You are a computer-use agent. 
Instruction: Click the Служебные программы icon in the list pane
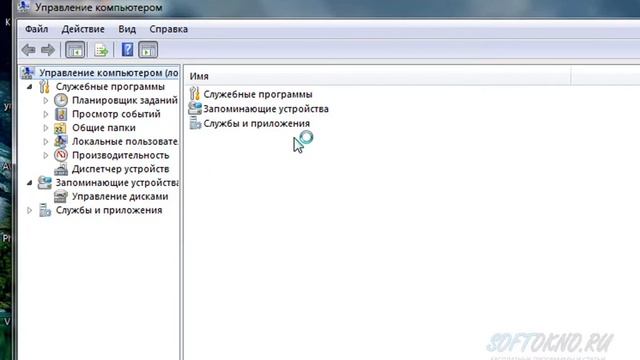pyautogui.click(x=195, y=94)
